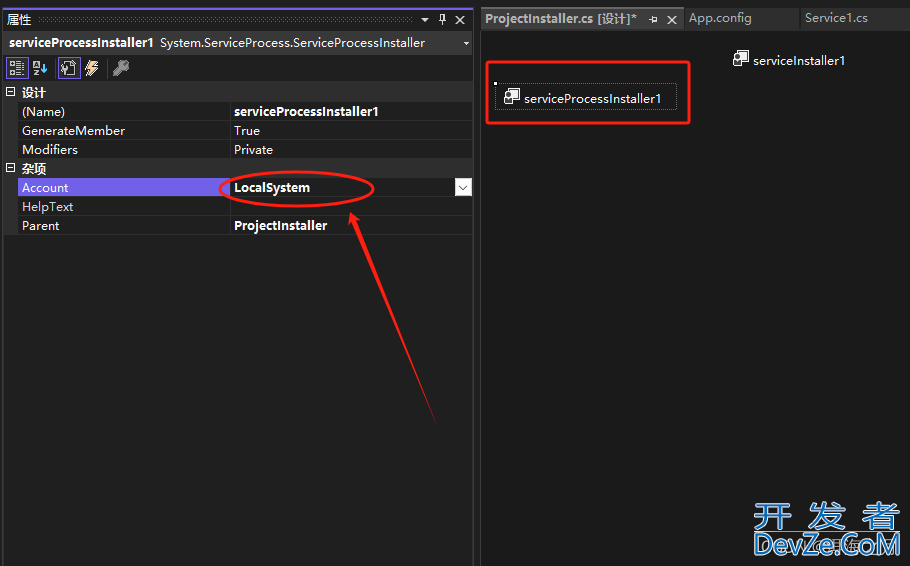This screenshot has width=910, height=566.
Task: Switch Properties to Categorized view
Action: coord(17,69)
